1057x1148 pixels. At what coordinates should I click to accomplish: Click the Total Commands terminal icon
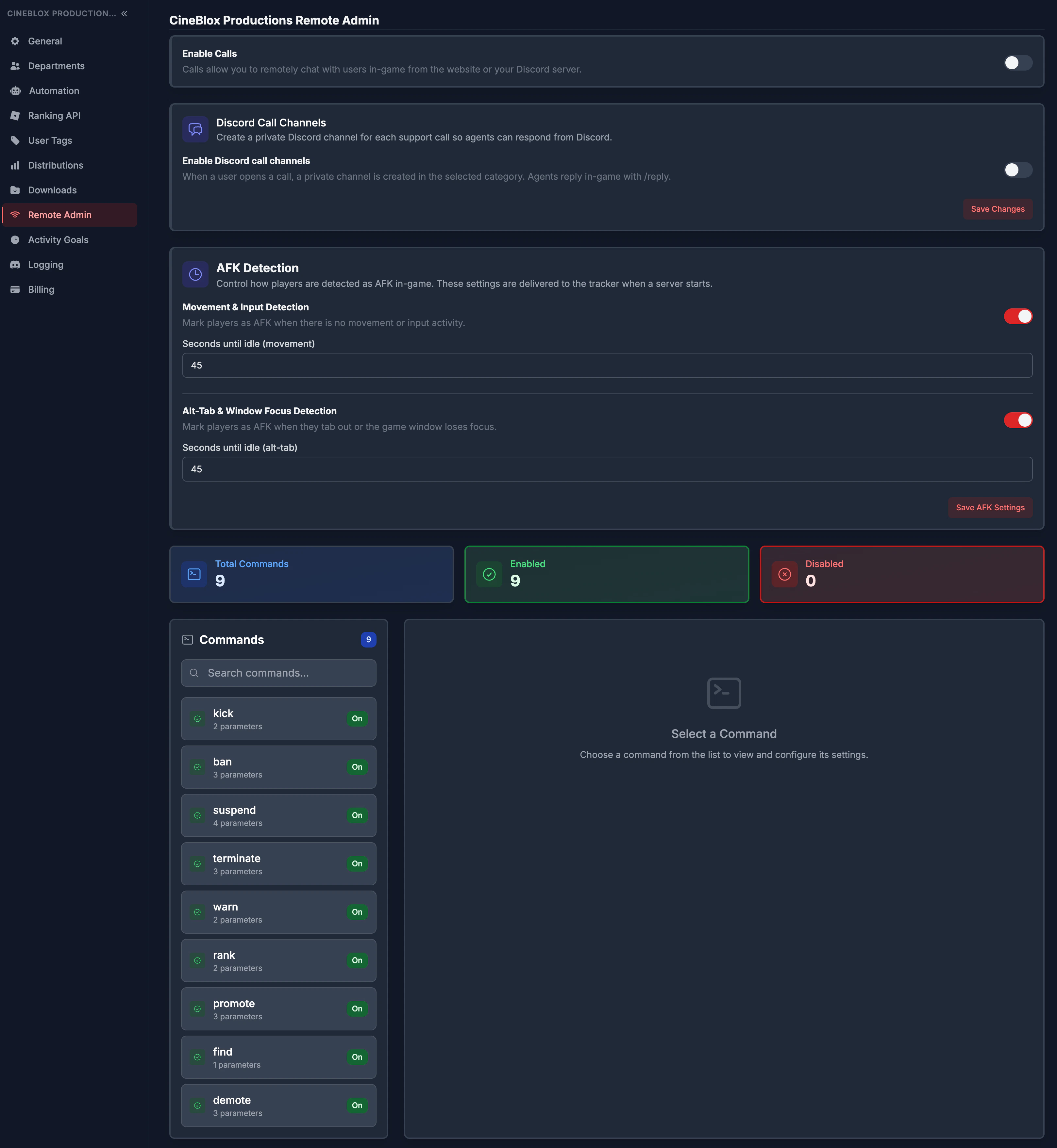pyautogui.click(x=194, y=575)
